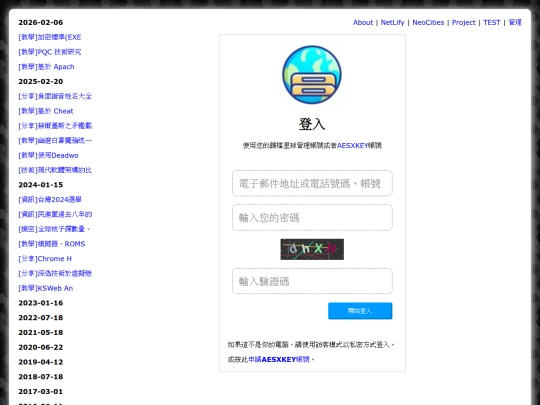Focus the captcha code input field

pos(312,281)
